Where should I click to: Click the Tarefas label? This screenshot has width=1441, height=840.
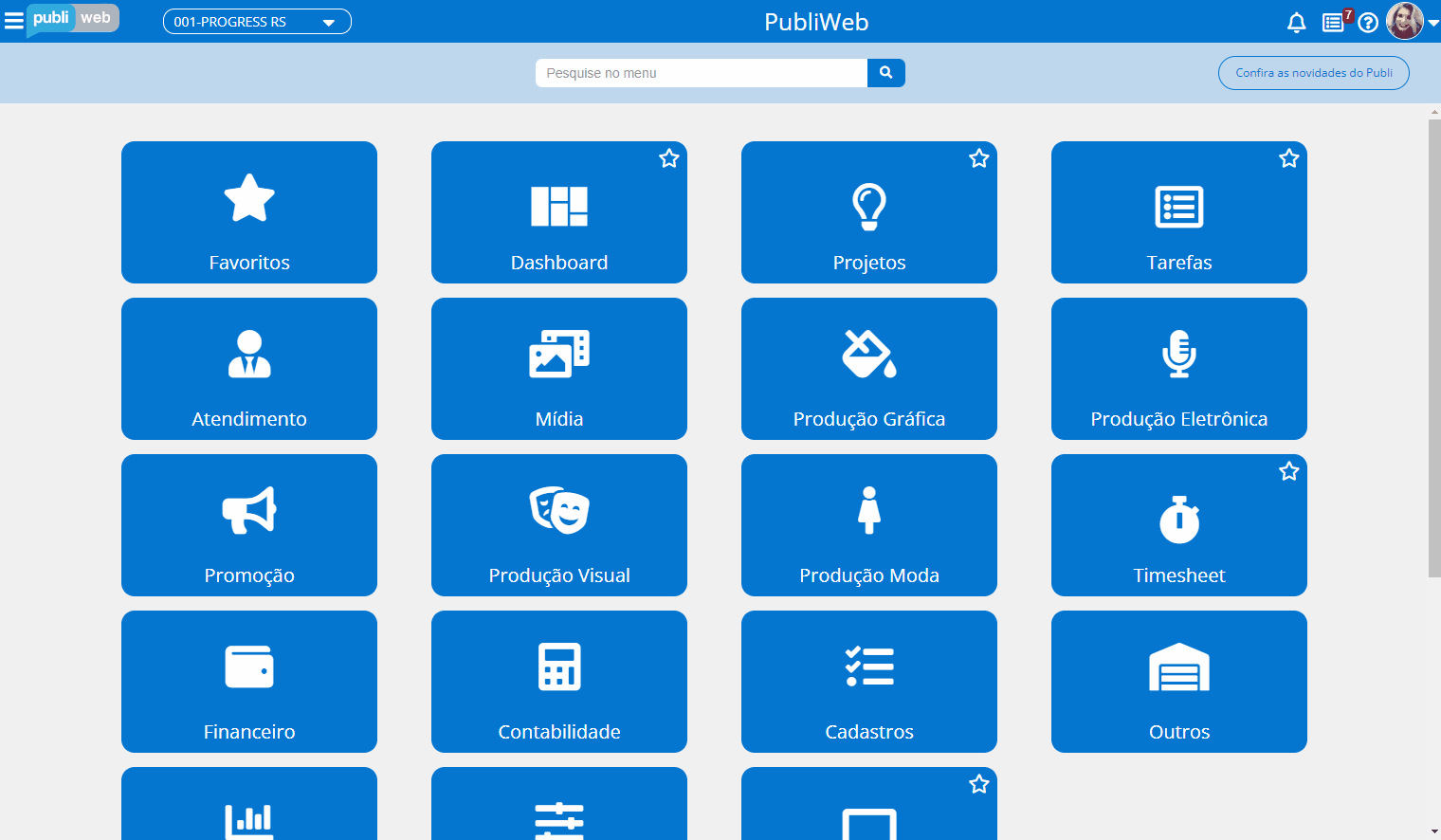click(1179, 263)
